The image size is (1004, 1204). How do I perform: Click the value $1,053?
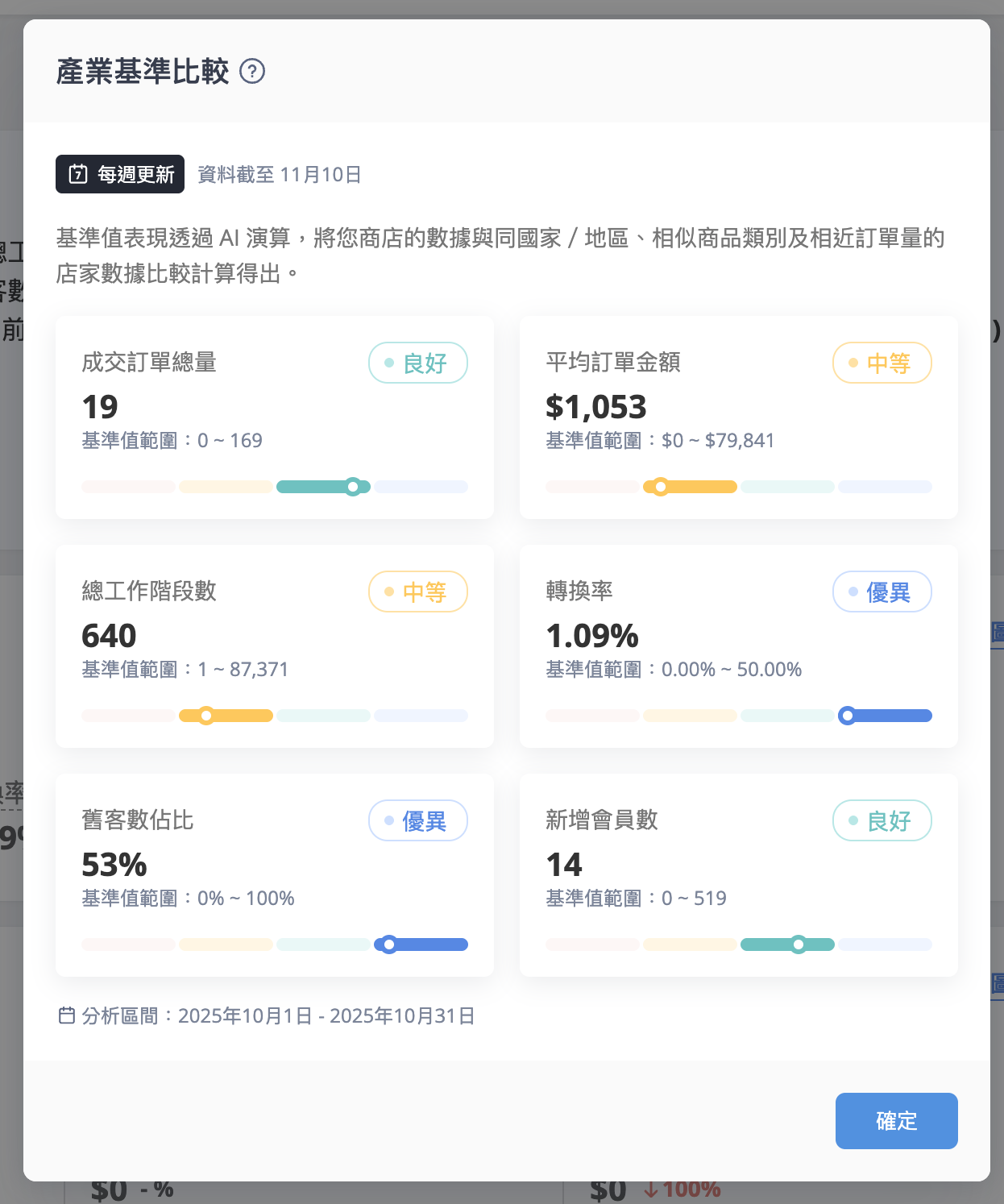tap(596, 407)
